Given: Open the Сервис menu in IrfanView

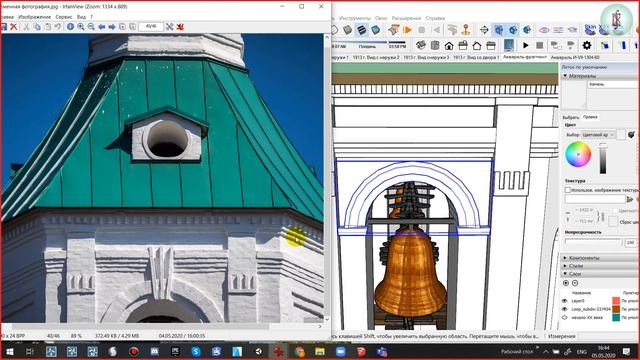Looking at the screenshot, I should click(64, 17).
